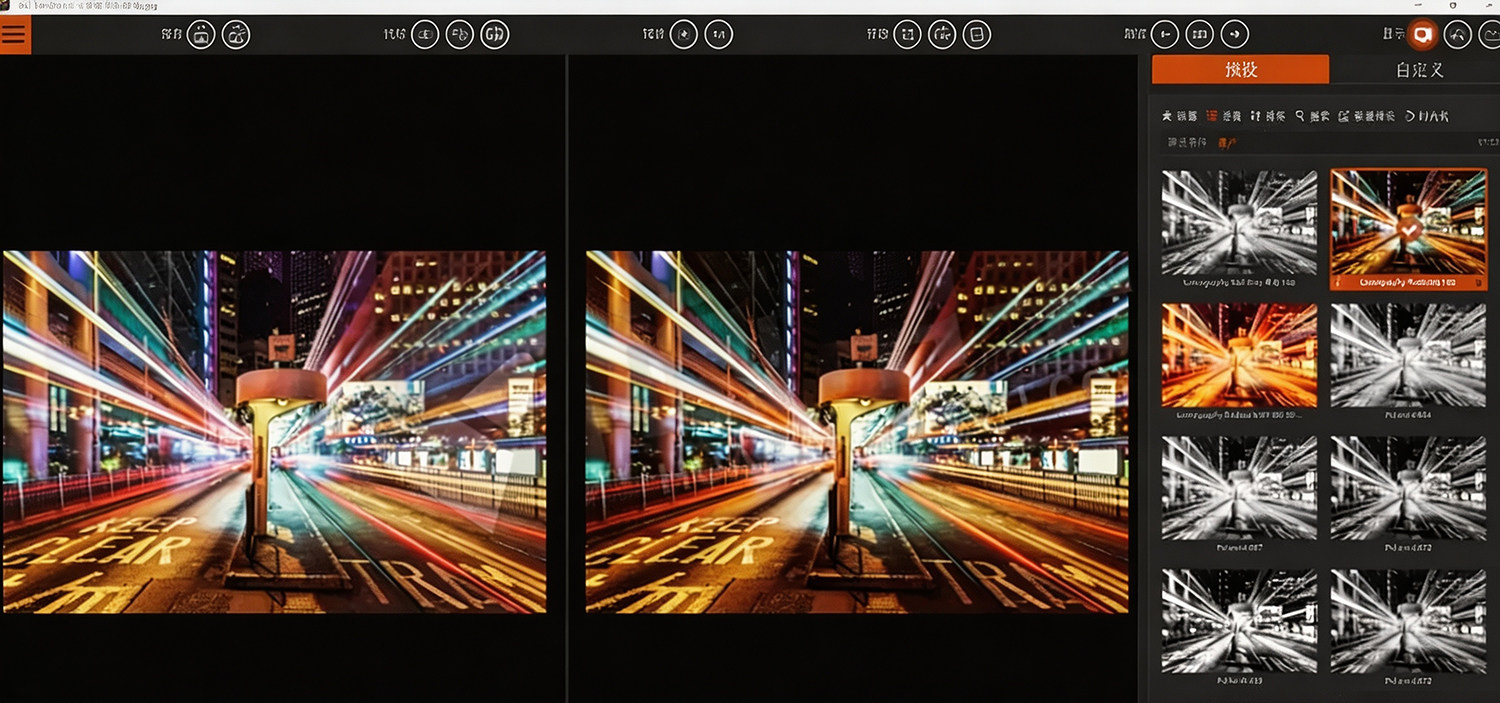Toggle the star favorites filter
This screenshot has height=703, width=1500.
click(1166, 116)
